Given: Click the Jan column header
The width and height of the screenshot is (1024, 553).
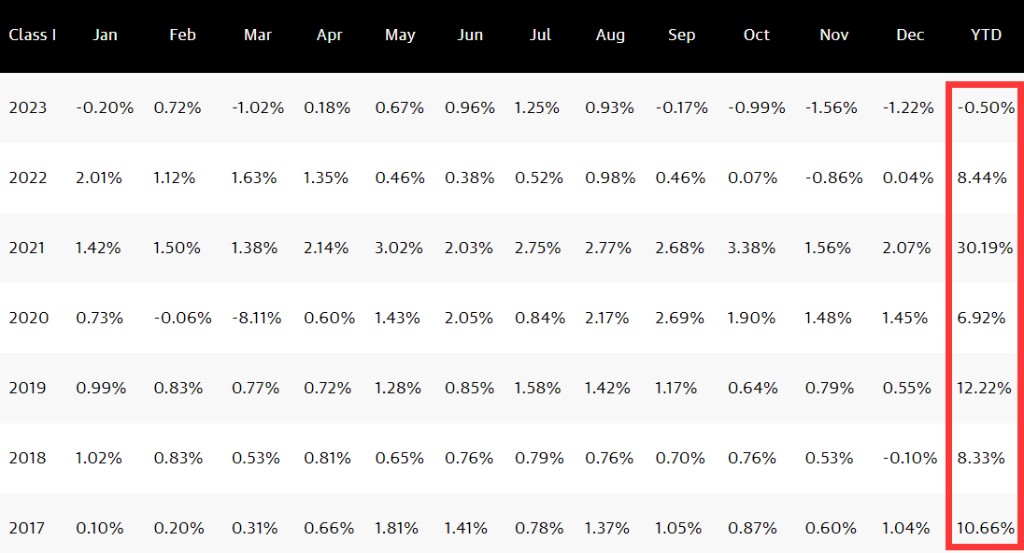Looking at the screenshot, I should coord(104,35).
